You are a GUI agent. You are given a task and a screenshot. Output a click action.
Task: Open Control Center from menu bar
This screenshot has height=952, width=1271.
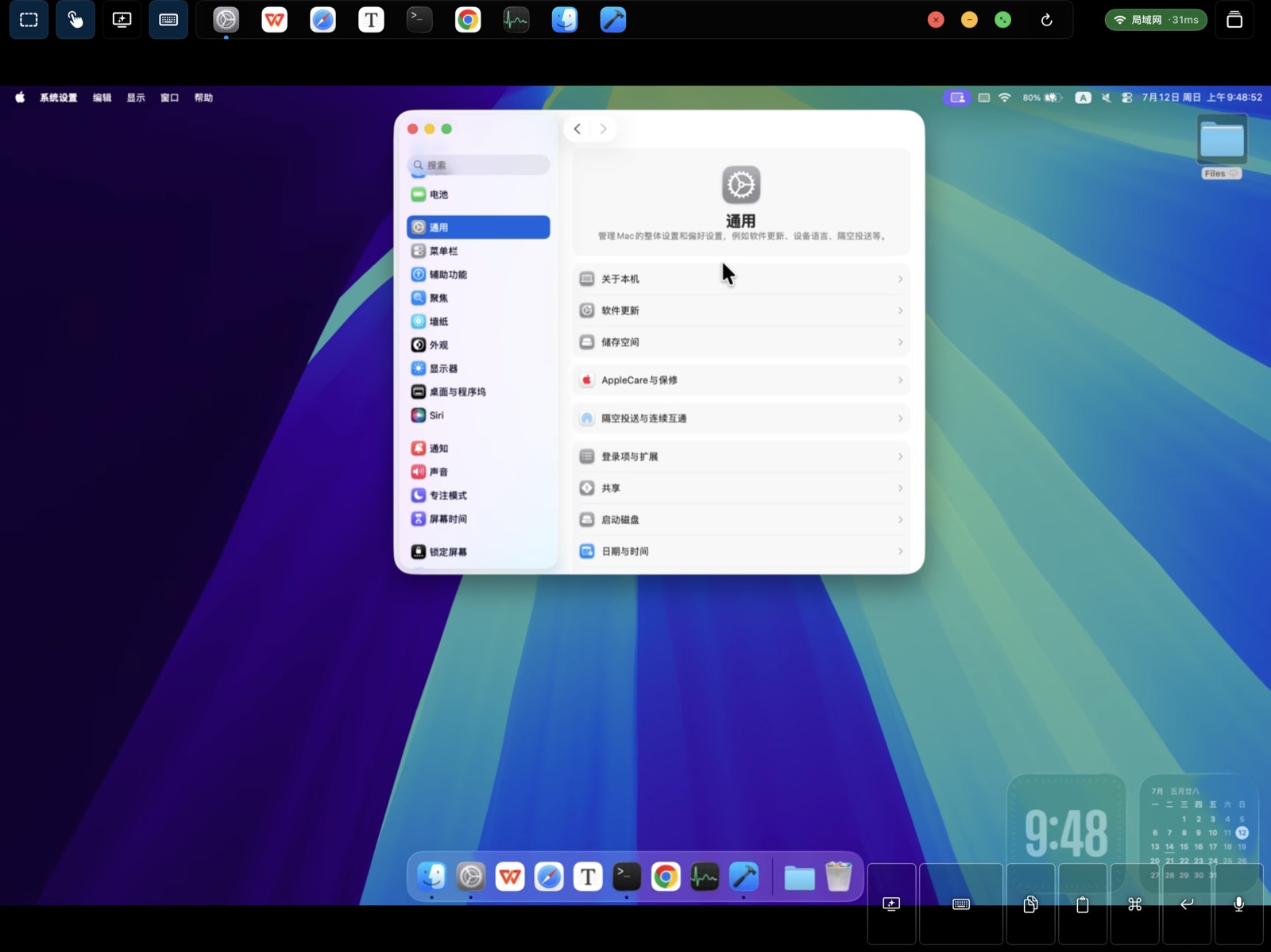[1127, 98]
